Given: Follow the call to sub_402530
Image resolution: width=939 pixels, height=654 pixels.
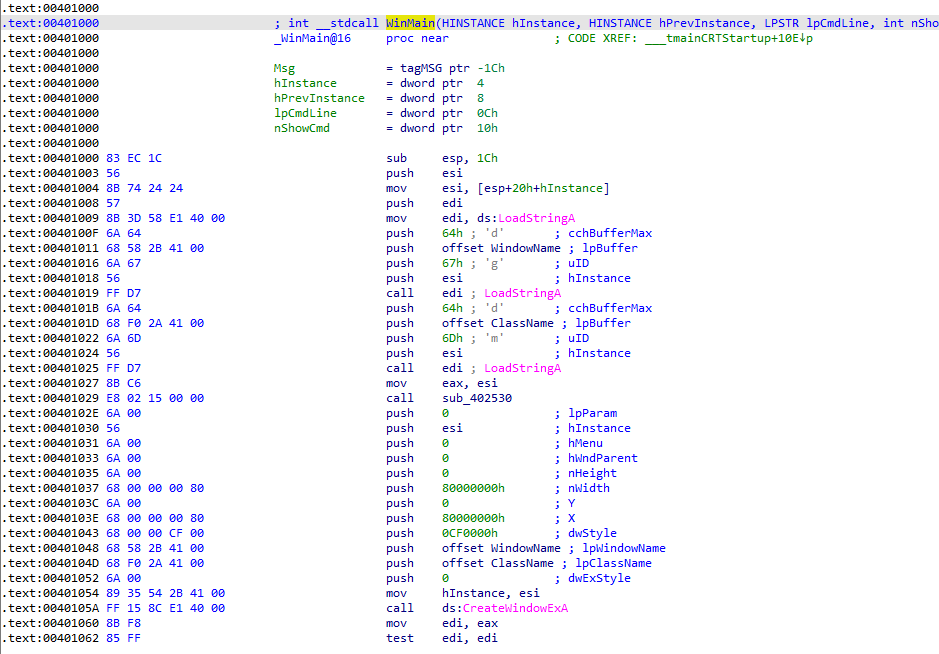Looking at the screenshot, I should click(477, 398).
